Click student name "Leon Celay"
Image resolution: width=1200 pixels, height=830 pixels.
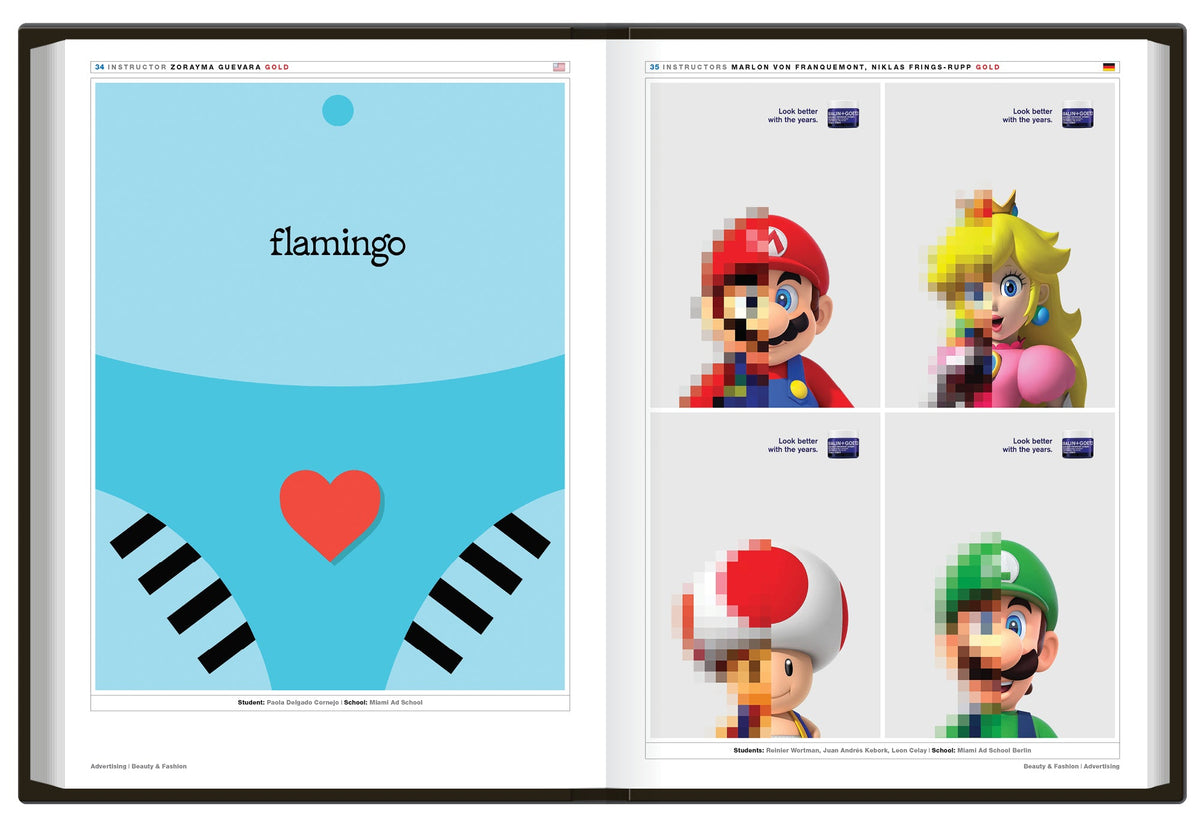click(909, 750)
